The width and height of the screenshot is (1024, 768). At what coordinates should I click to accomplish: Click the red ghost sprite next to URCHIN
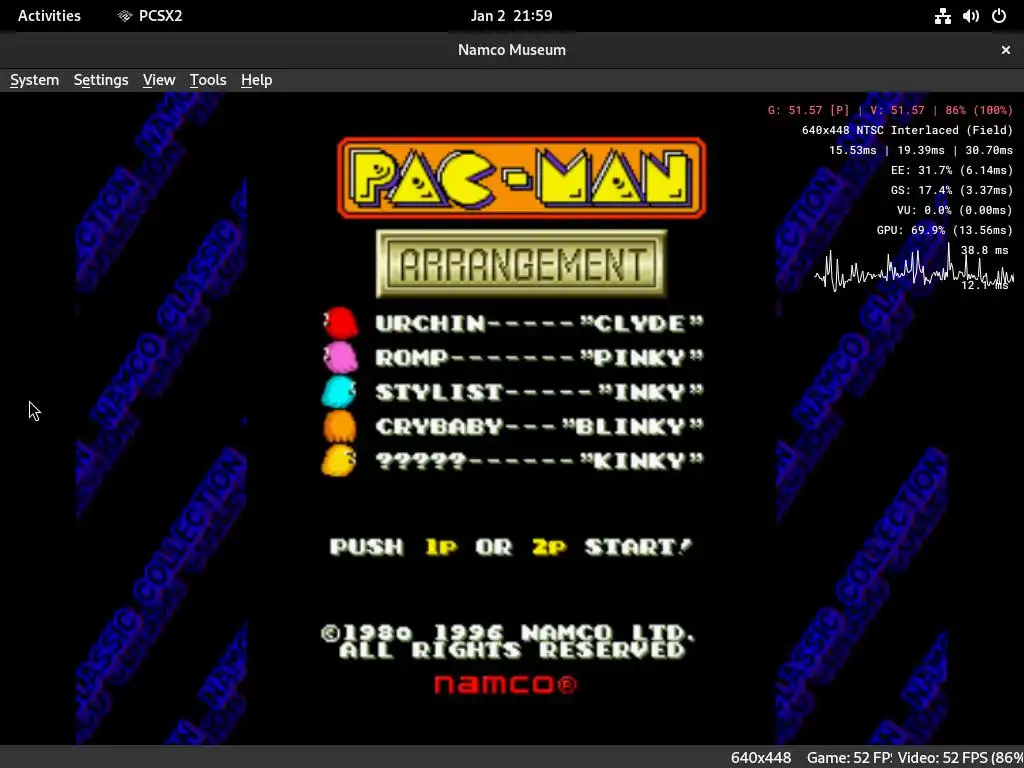[x=341, y=323]
